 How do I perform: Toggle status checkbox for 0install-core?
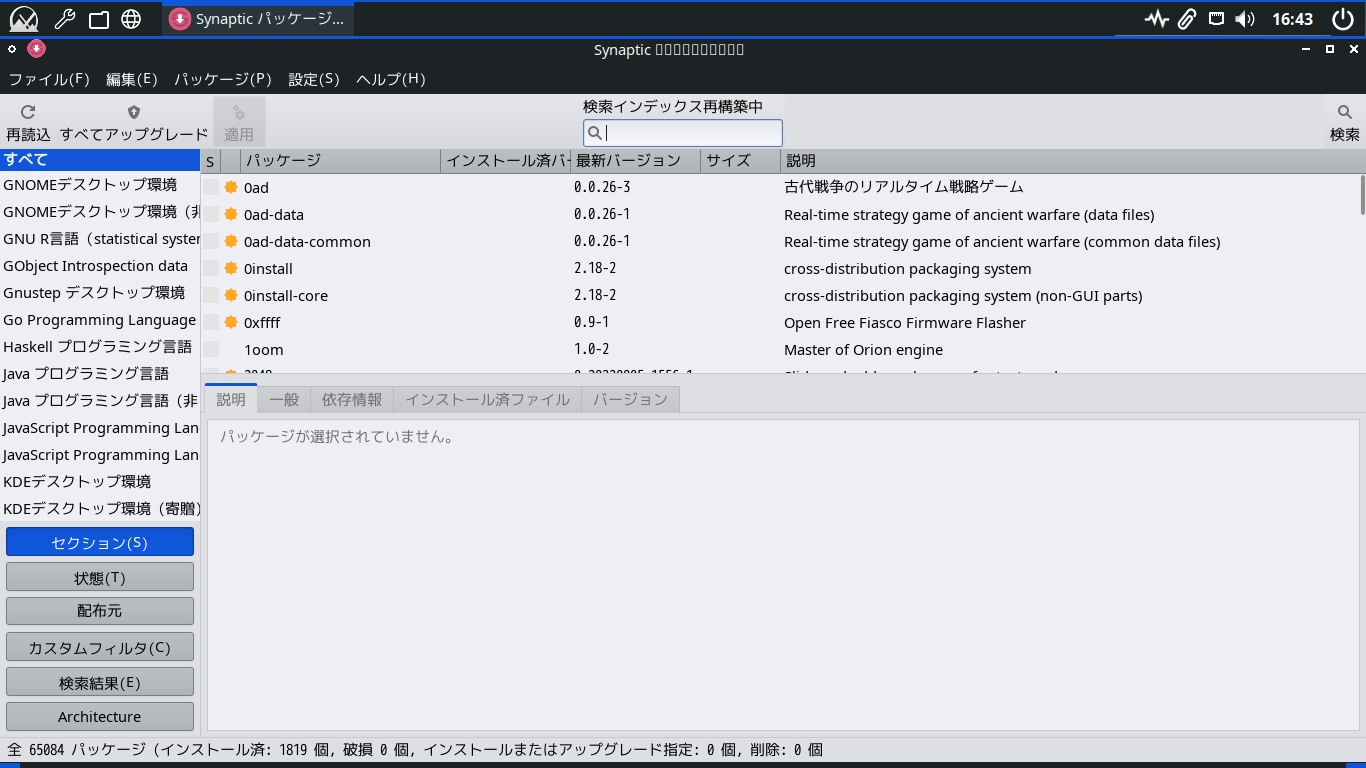click(211, 295)
